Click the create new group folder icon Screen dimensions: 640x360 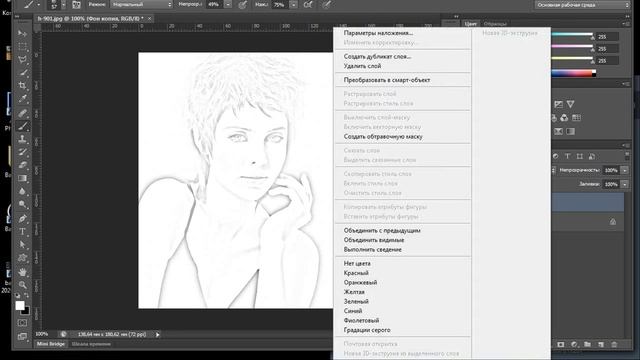pyautogui.click(x=587, y=344)
